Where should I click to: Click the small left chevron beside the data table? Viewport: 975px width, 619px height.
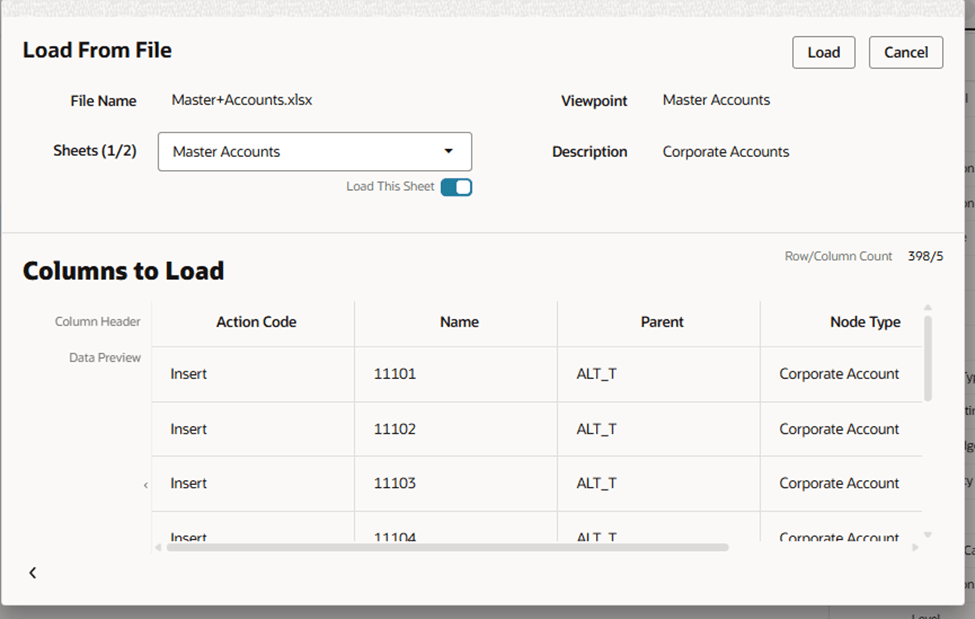145,485
